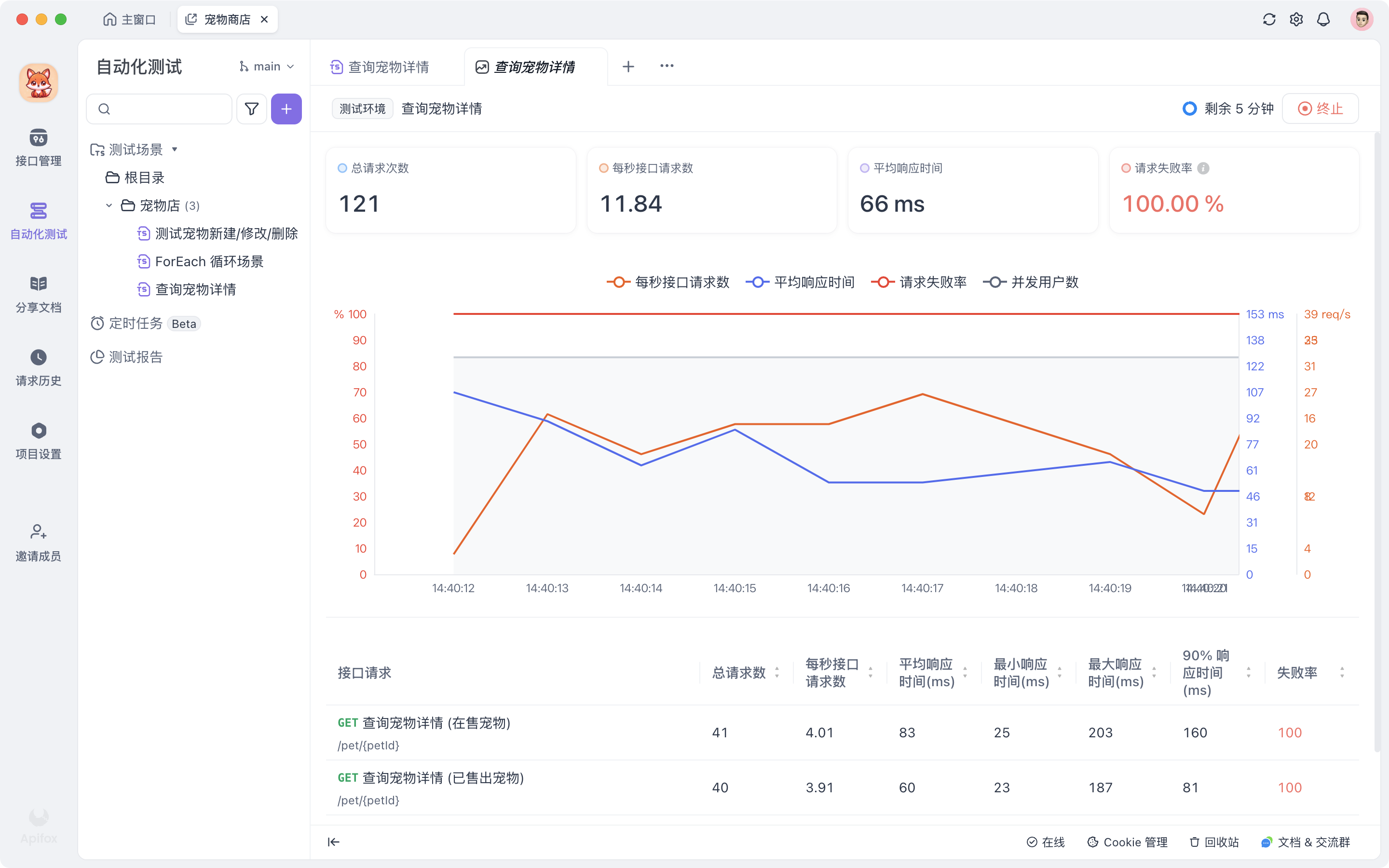Image resolution: width=1389 pixels, height=868 pixels.
Task: Open 分享文档 from the sidebar
Action: pos(38,293)
